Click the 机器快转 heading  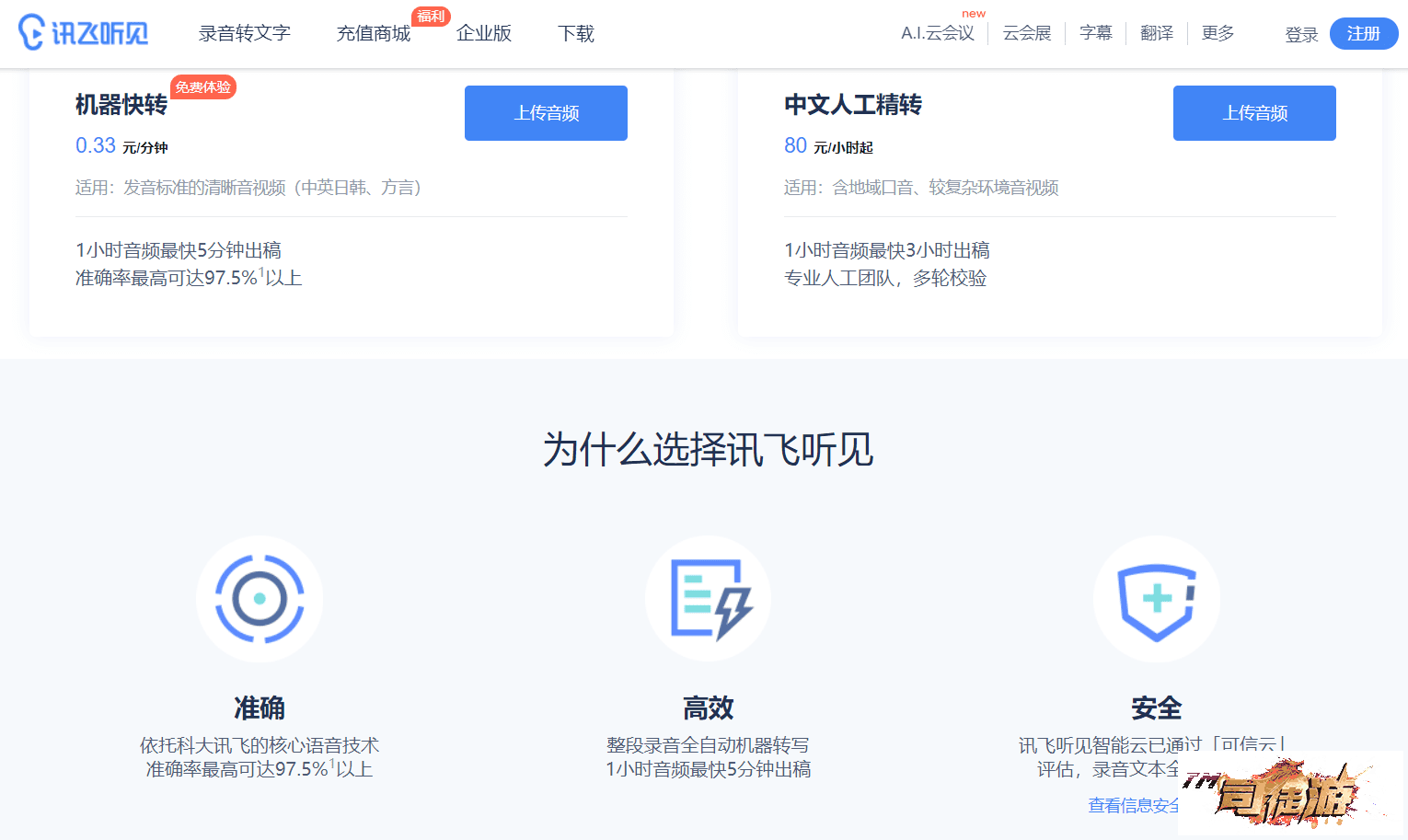121,105
